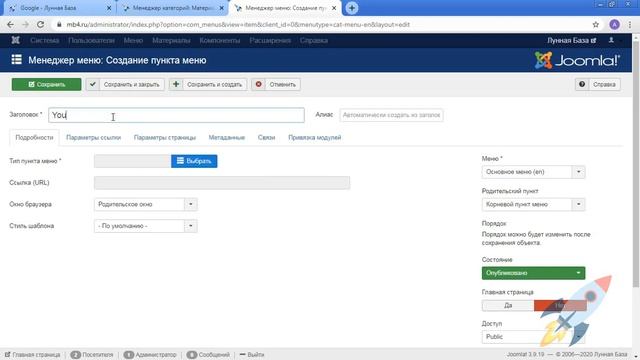Screen dimensions: 640x360
Task: Bookmark this page with the star icon
Action: point(596,24)
